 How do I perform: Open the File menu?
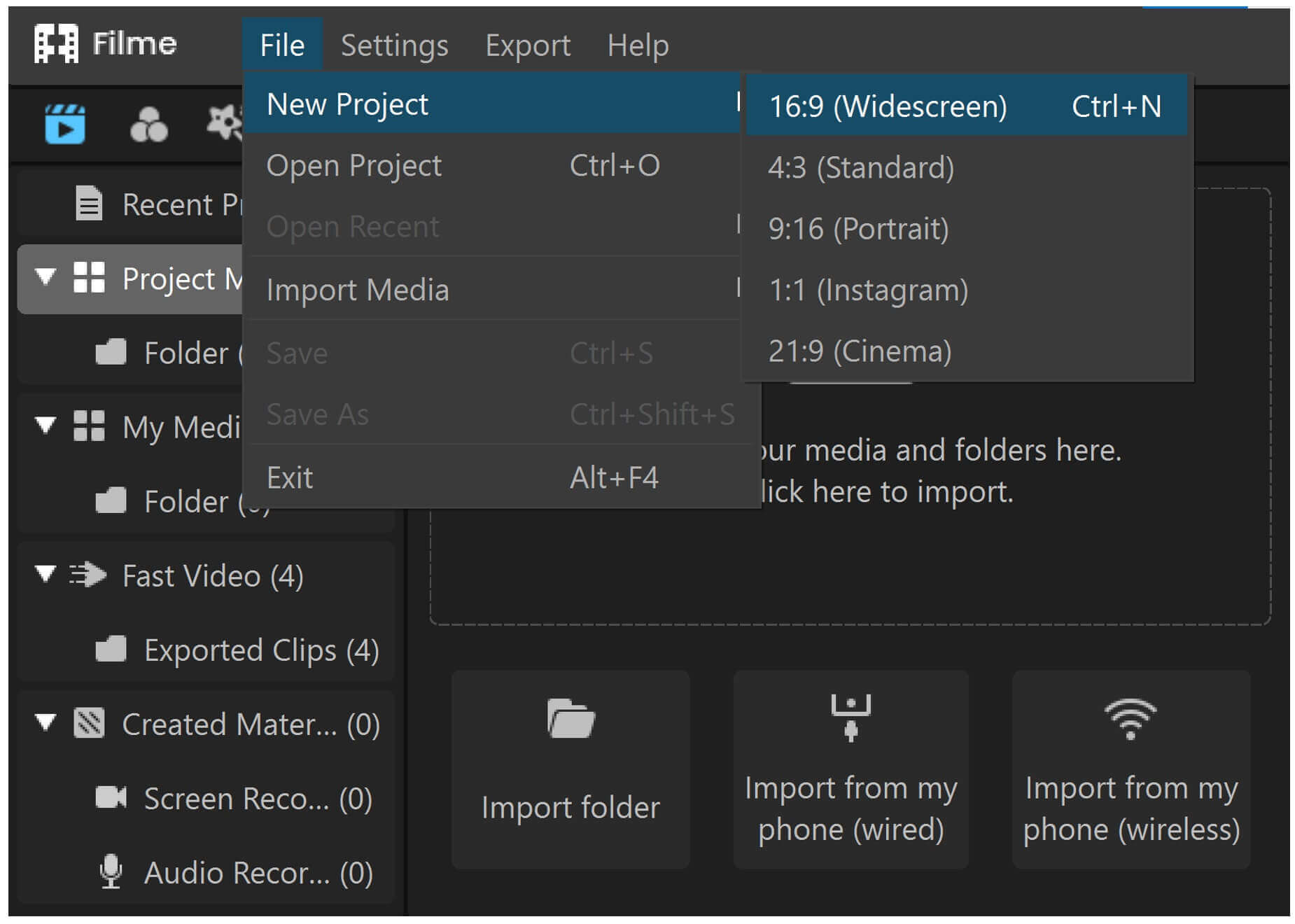[282, 45]
